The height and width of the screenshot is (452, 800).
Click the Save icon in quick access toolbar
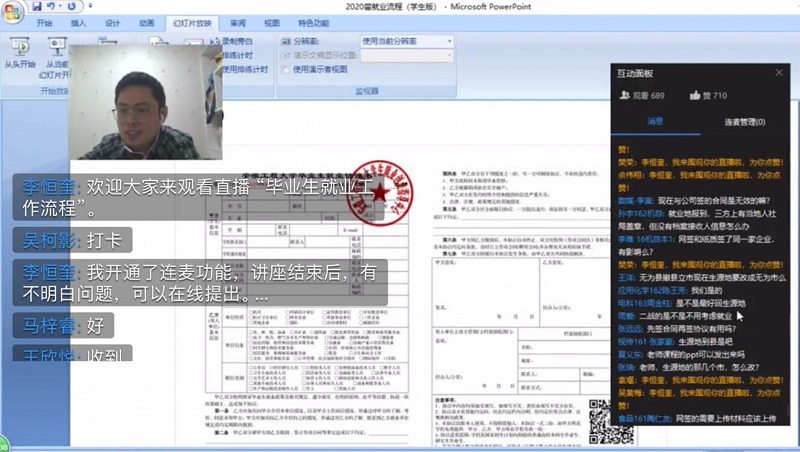(36, 6)
